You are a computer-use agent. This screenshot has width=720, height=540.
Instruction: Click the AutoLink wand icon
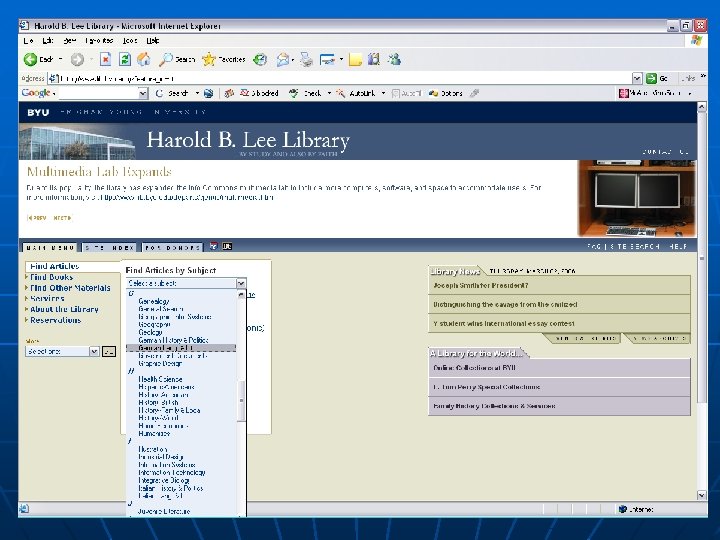[x=341, y=93]
